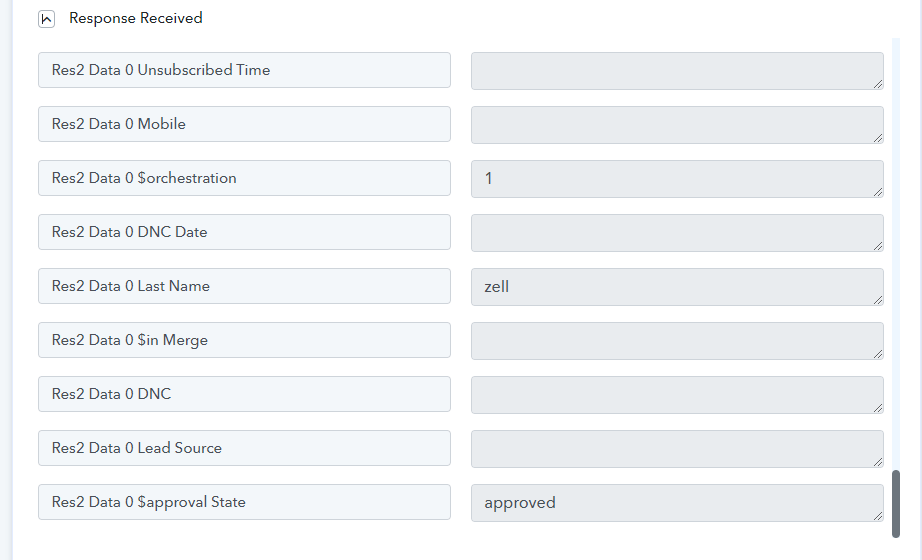Click the $approval State value showing approved
Screen dimensions: 922x560
(x=677, y=503)
